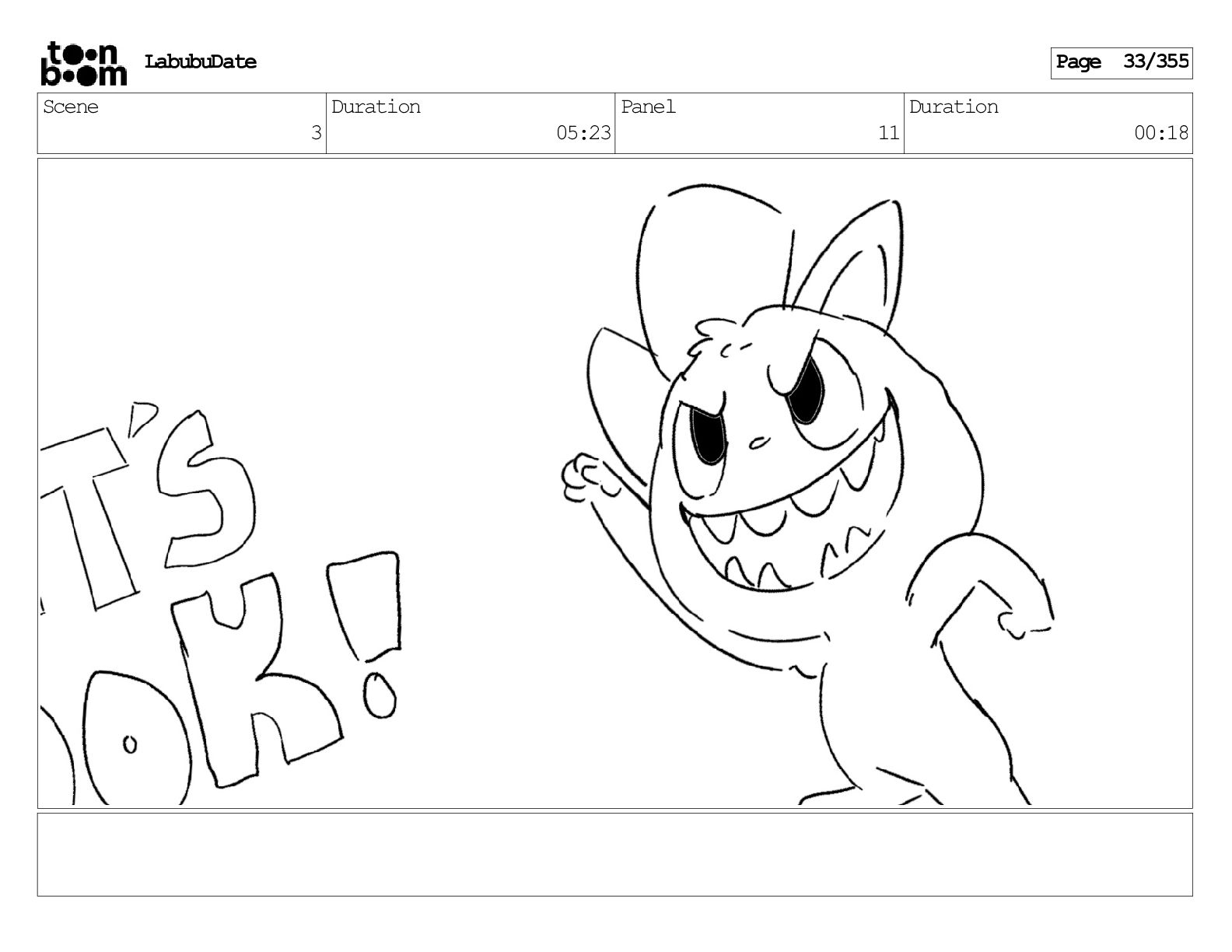
Task: Click the Page 33/355 indicator
Action: [1122, 63]
